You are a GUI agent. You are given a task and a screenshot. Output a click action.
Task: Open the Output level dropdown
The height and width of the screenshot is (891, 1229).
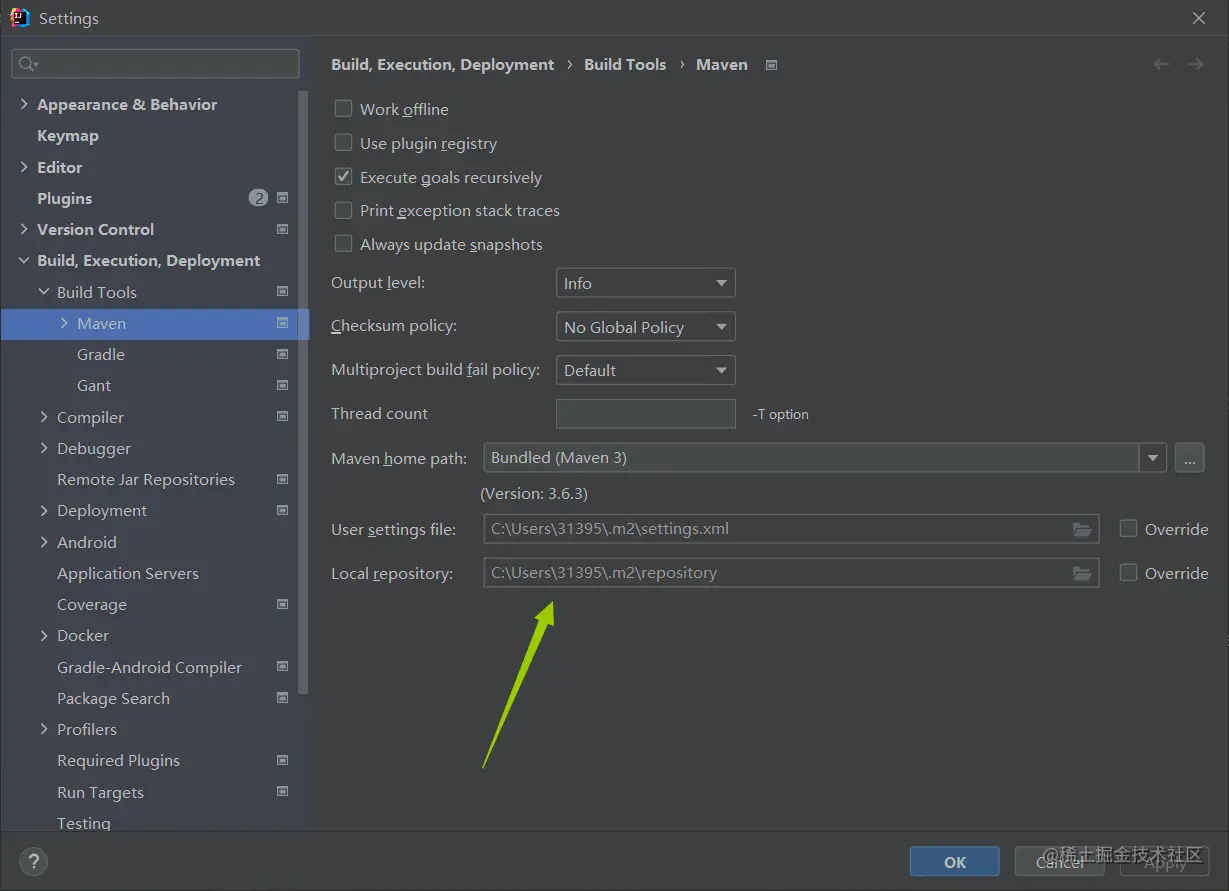pos(645,283)
